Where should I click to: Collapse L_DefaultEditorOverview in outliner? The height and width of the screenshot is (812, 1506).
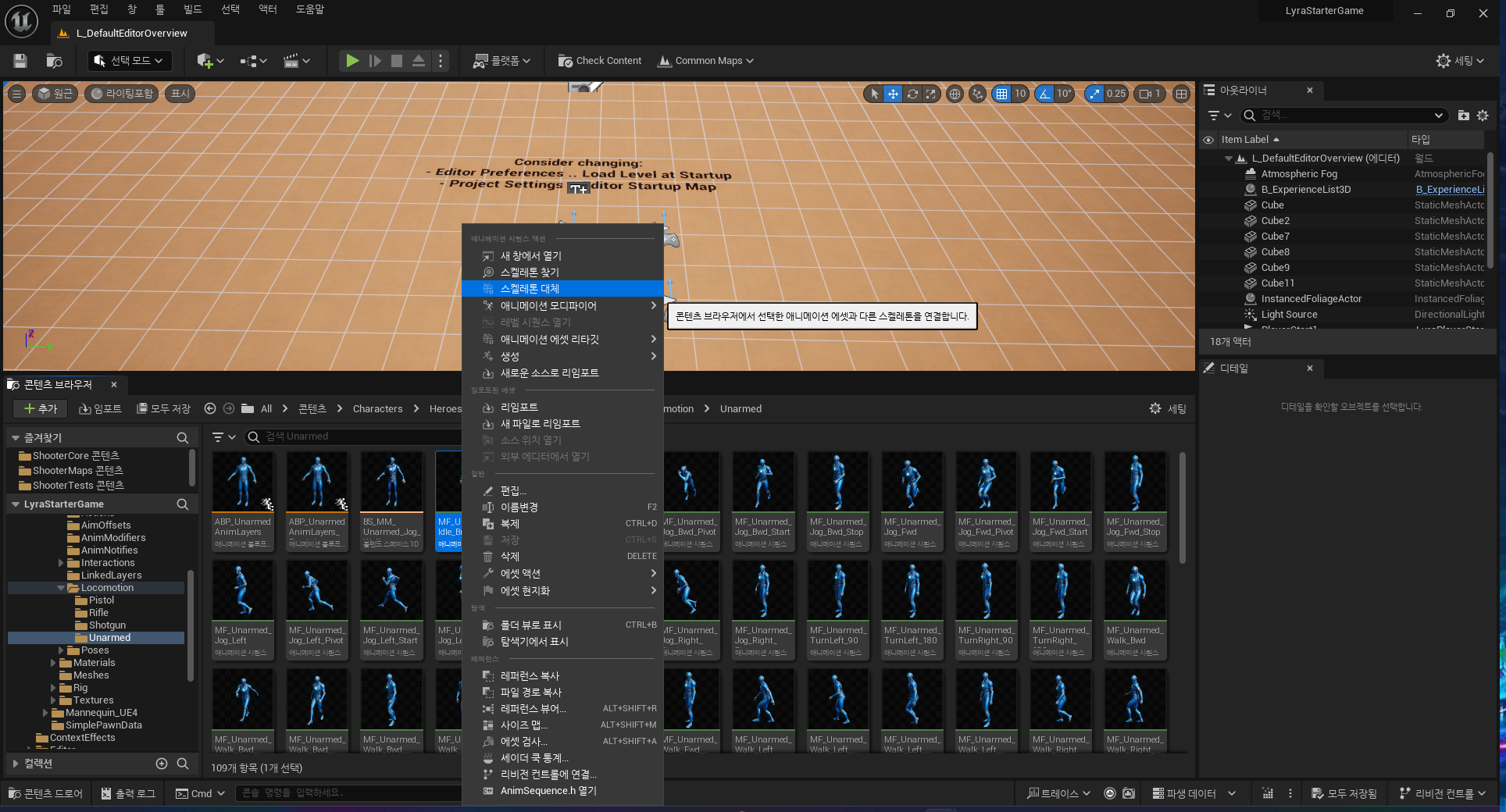[1229, 158]
